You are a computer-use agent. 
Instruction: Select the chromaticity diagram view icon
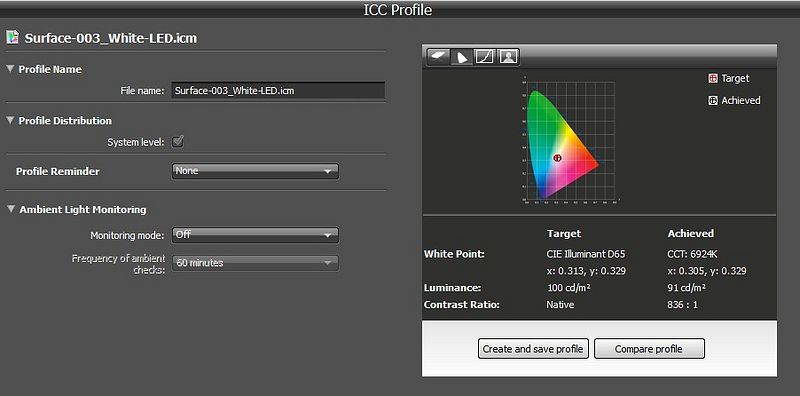[462, 57]
